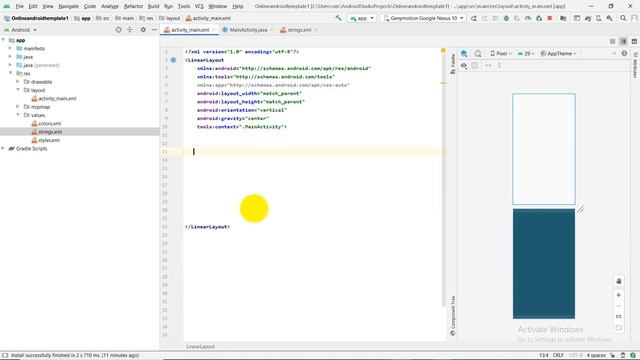Switch to MainActivity.java tab

248,30
